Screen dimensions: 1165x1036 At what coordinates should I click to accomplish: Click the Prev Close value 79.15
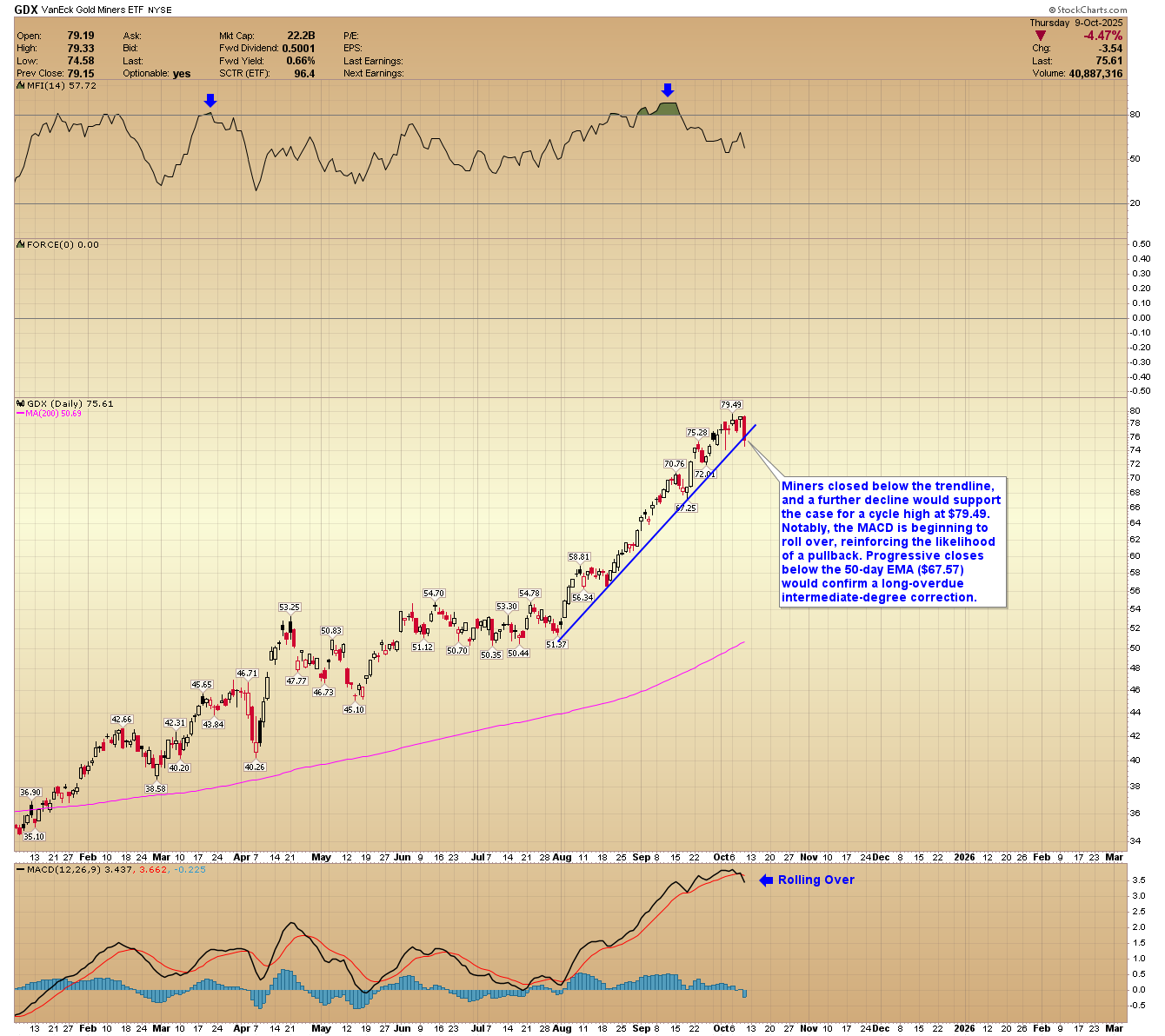pos(81,74)
